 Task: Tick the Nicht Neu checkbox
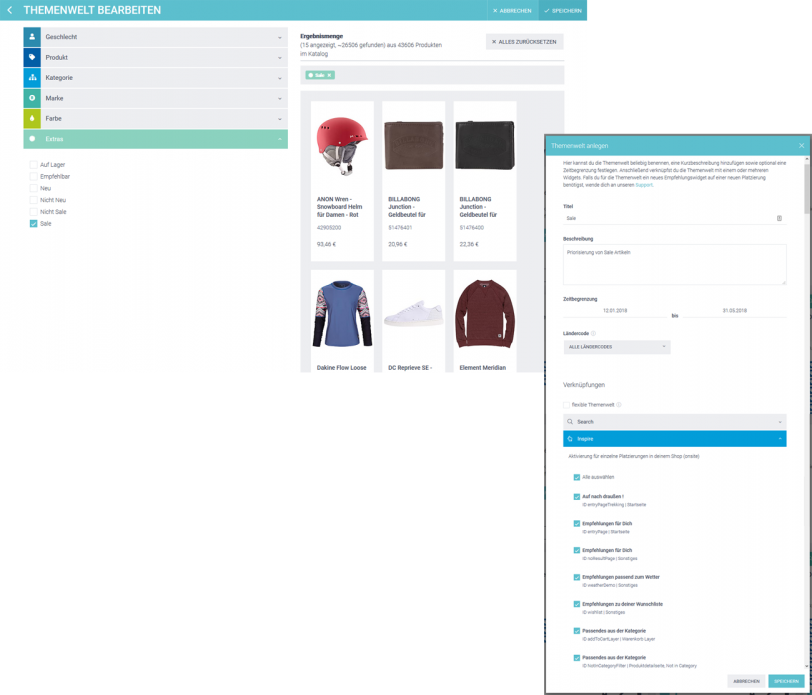click(x=34, y=200)
